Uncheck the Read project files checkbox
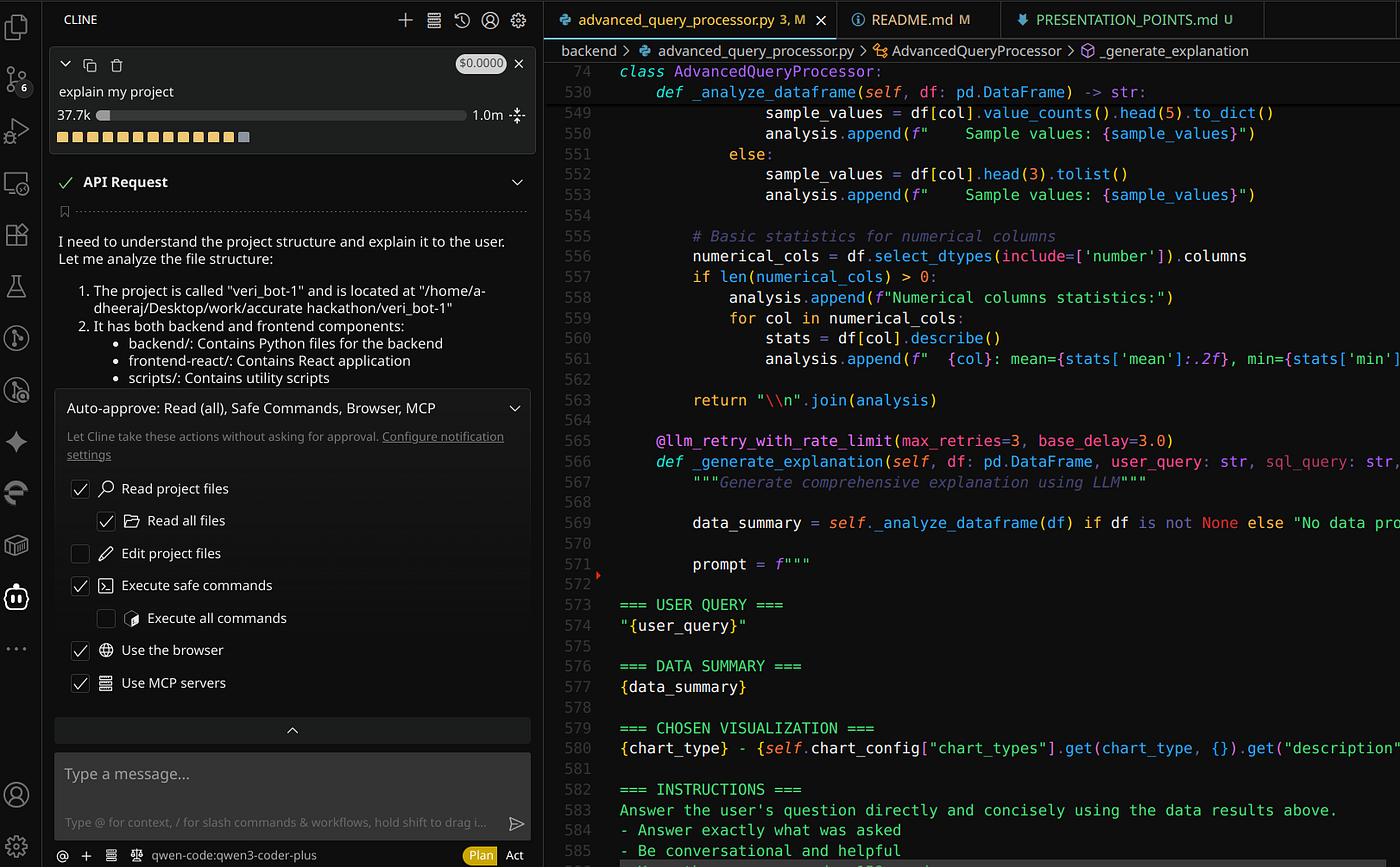Viewport: 1400px width, 867px height. pos(81,489)
